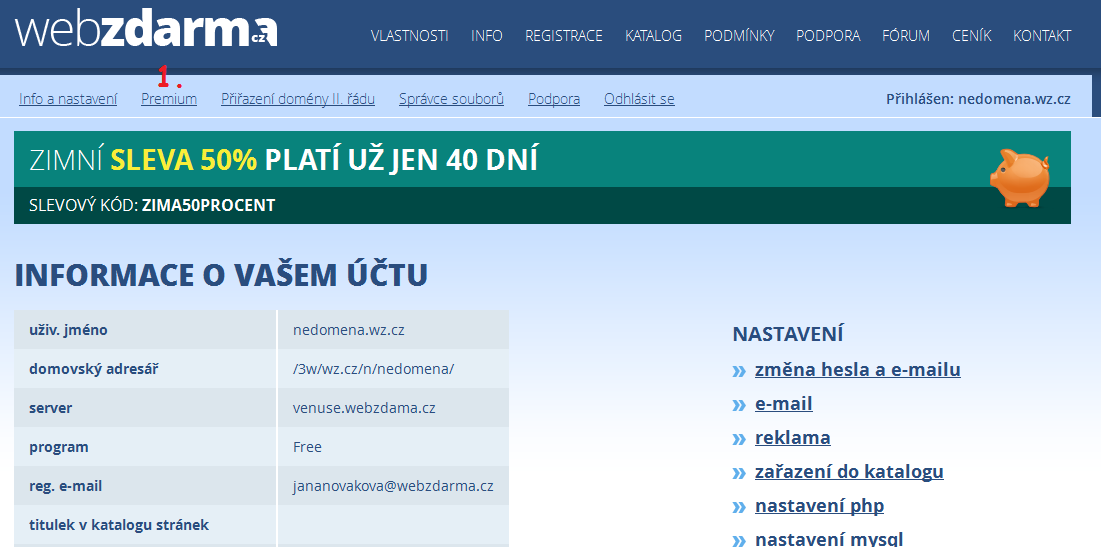Open nastavení php link
Viewport: 1101px width, 547px height.
click(x=819, y=506)
